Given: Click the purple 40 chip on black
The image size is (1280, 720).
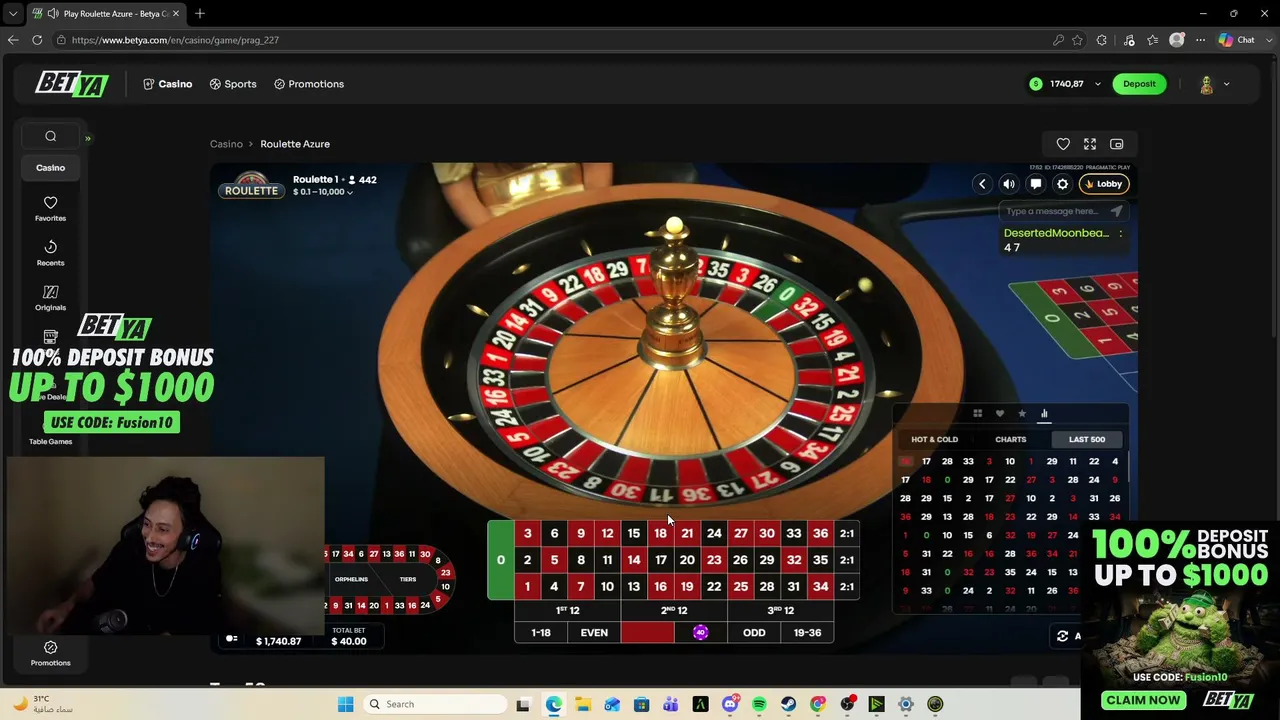Looking at the screenshot, I should pyautogui.click(x=700, y=632).
